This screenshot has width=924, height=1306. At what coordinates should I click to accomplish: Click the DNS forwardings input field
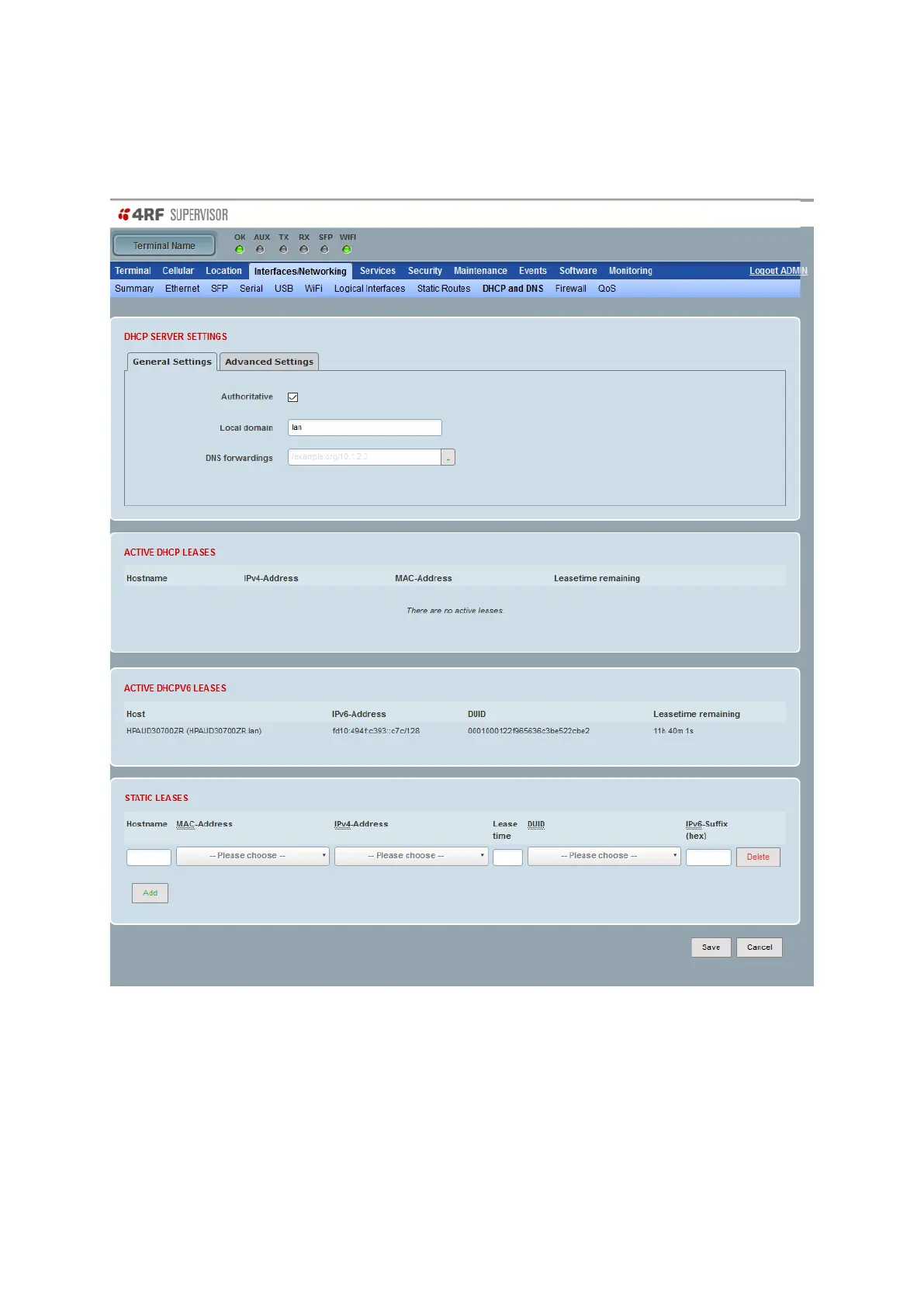pos(365,457)
